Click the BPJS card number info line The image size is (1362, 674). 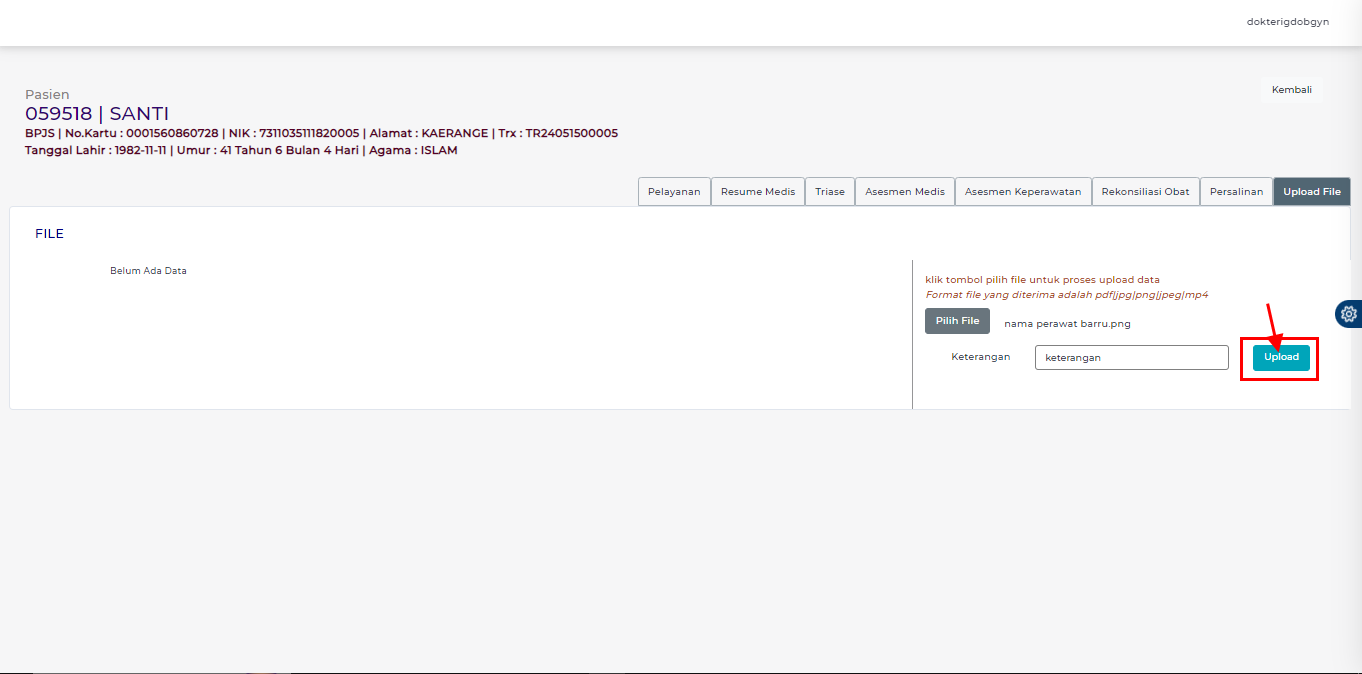(x=321, y=133)
